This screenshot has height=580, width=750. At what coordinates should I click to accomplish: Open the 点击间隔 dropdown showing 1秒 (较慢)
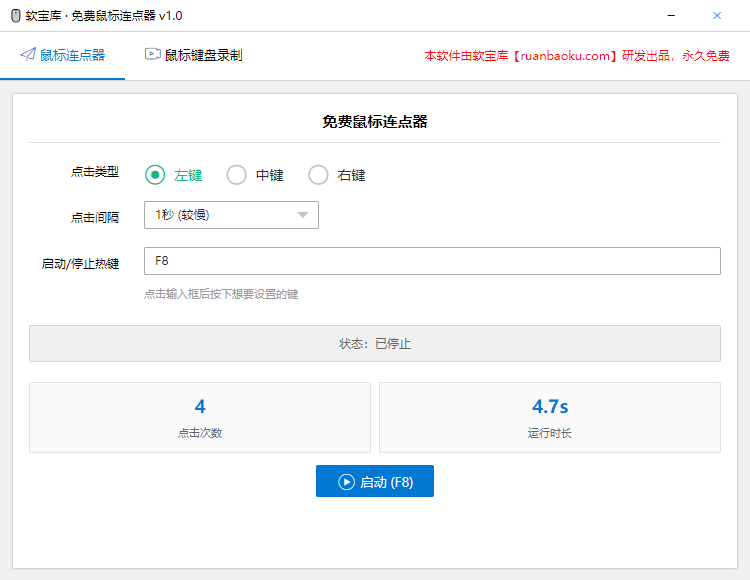[x=231, y=215]
